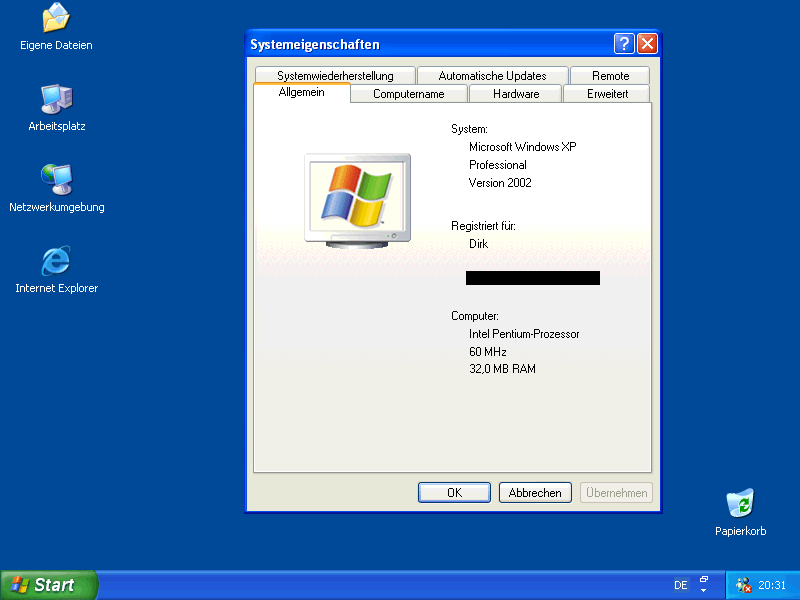
Task: Click the security alert tray icon
Action: [x=744, y=585]
